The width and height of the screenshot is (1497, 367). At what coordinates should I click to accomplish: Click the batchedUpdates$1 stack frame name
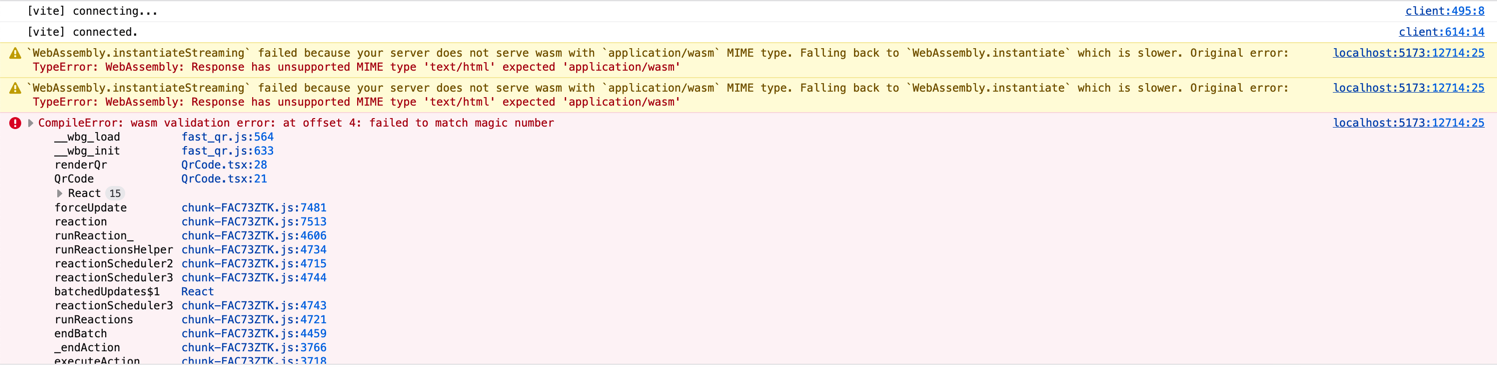[107, 291]
